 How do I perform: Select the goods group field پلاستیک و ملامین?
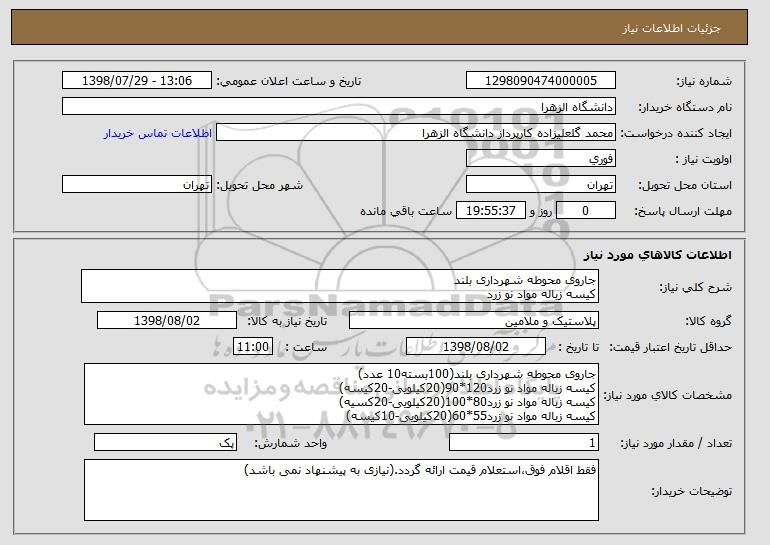[x=474, y=321]
